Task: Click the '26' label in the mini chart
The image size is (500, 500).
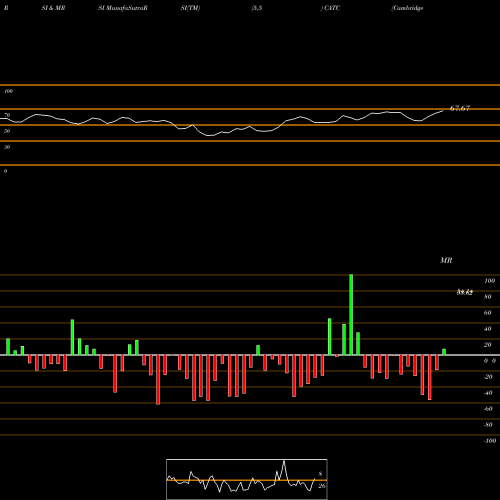Action: click(322, 486)
